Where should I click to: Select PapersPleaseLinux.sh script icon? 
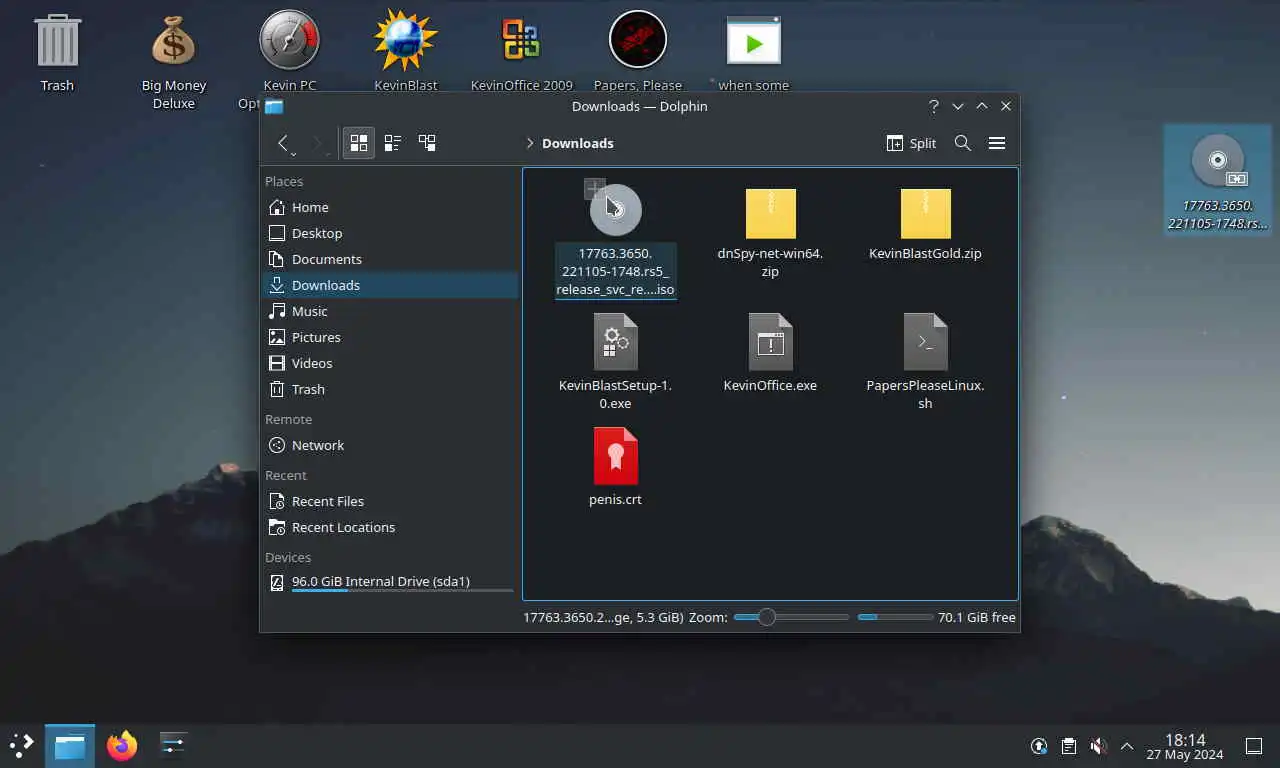click(x=925, y=342)
